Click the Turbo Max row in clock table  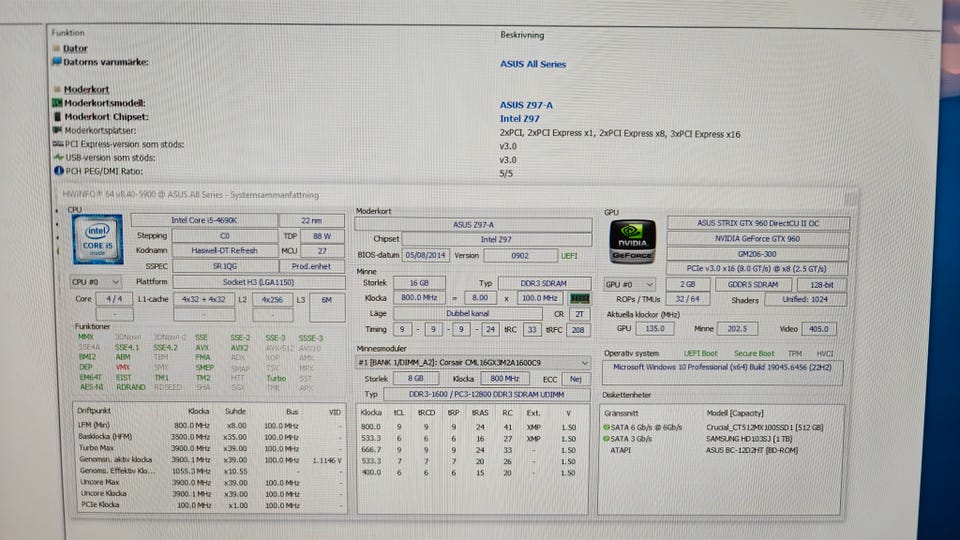tap(100, 448)
